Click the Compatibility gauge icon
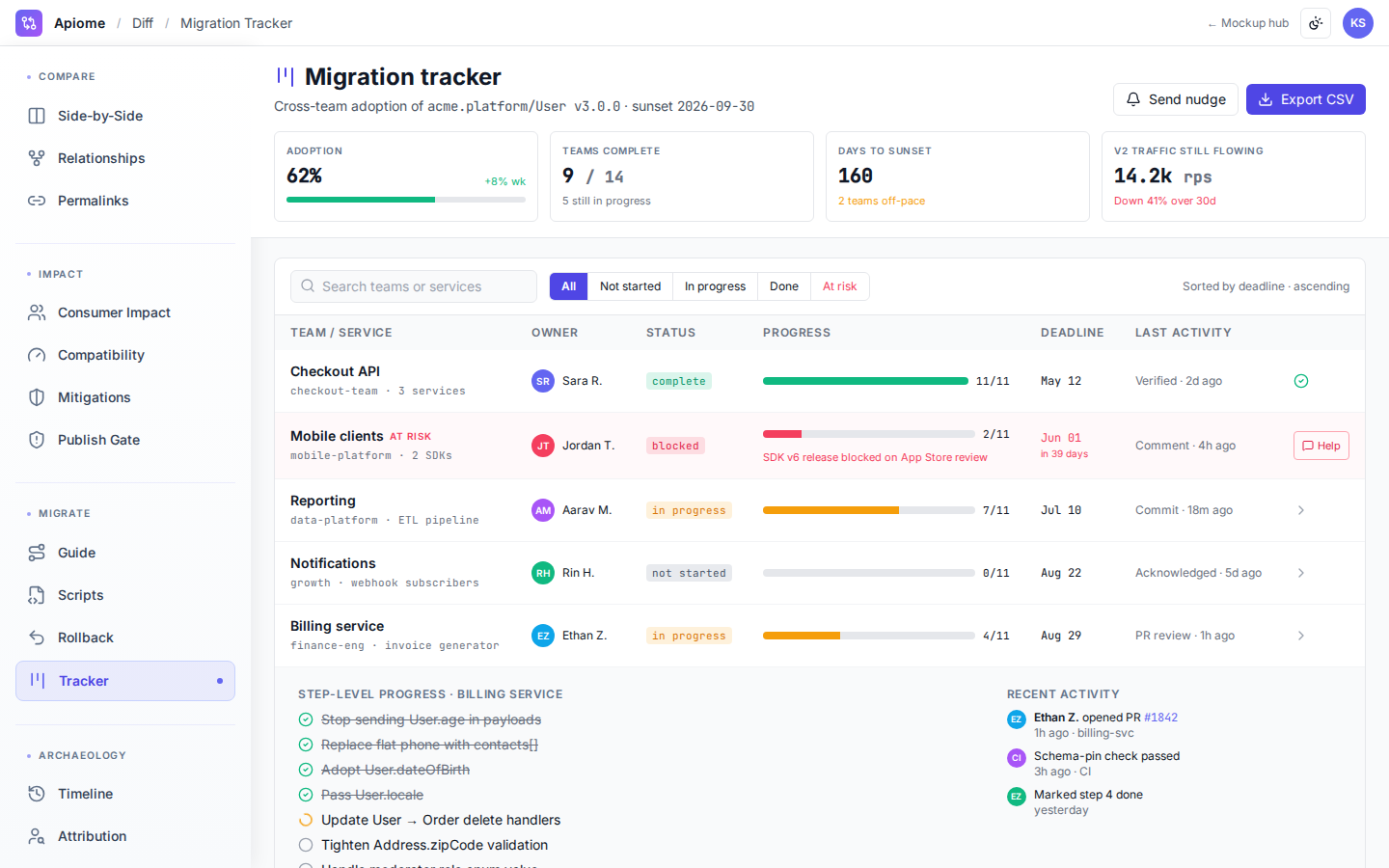The width and height of the screenshot is (1389, 868). pos(37,355)
